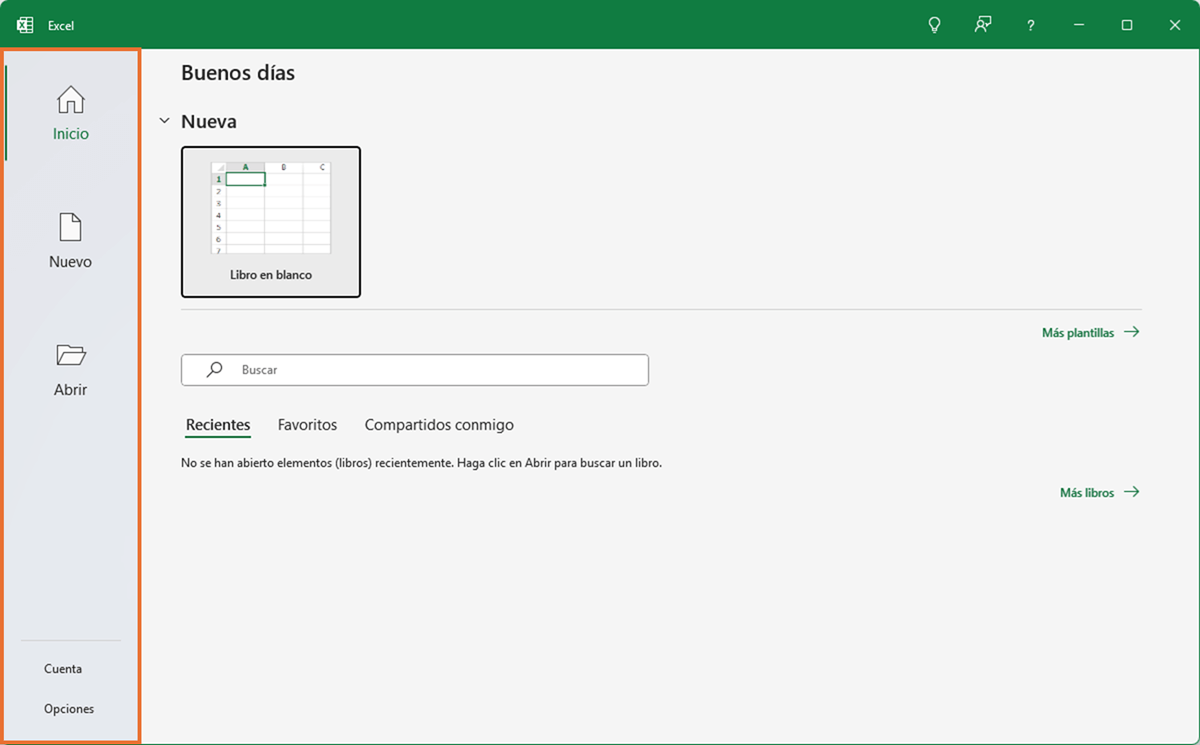Open the Nuevo page in sidebar

71,241
